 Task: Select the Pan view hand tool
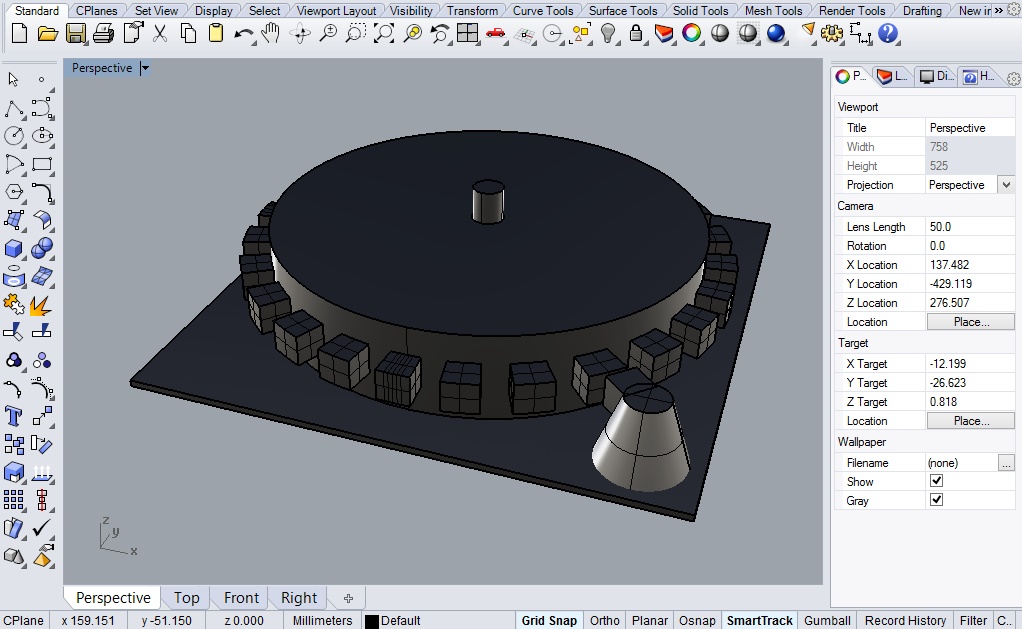click(270, 33)
